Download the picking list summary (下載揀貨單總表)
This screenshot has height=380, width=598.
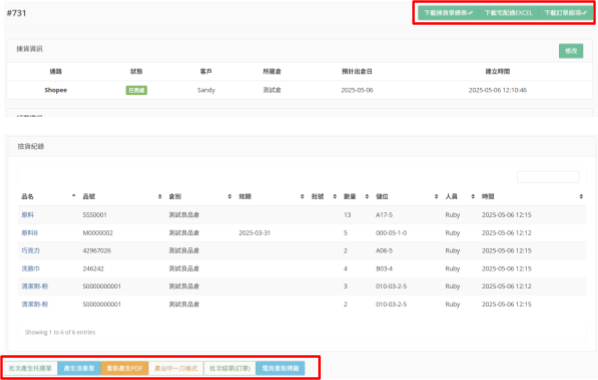448,13
